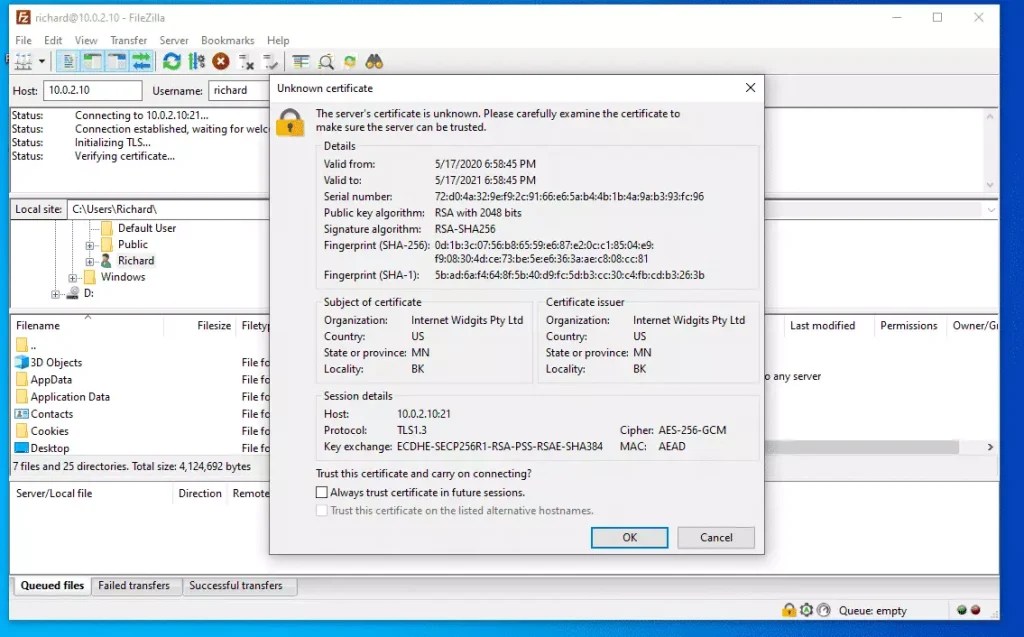Confirm the certificate with OK button
This screenshot has height=637, width=1024.
630,537
